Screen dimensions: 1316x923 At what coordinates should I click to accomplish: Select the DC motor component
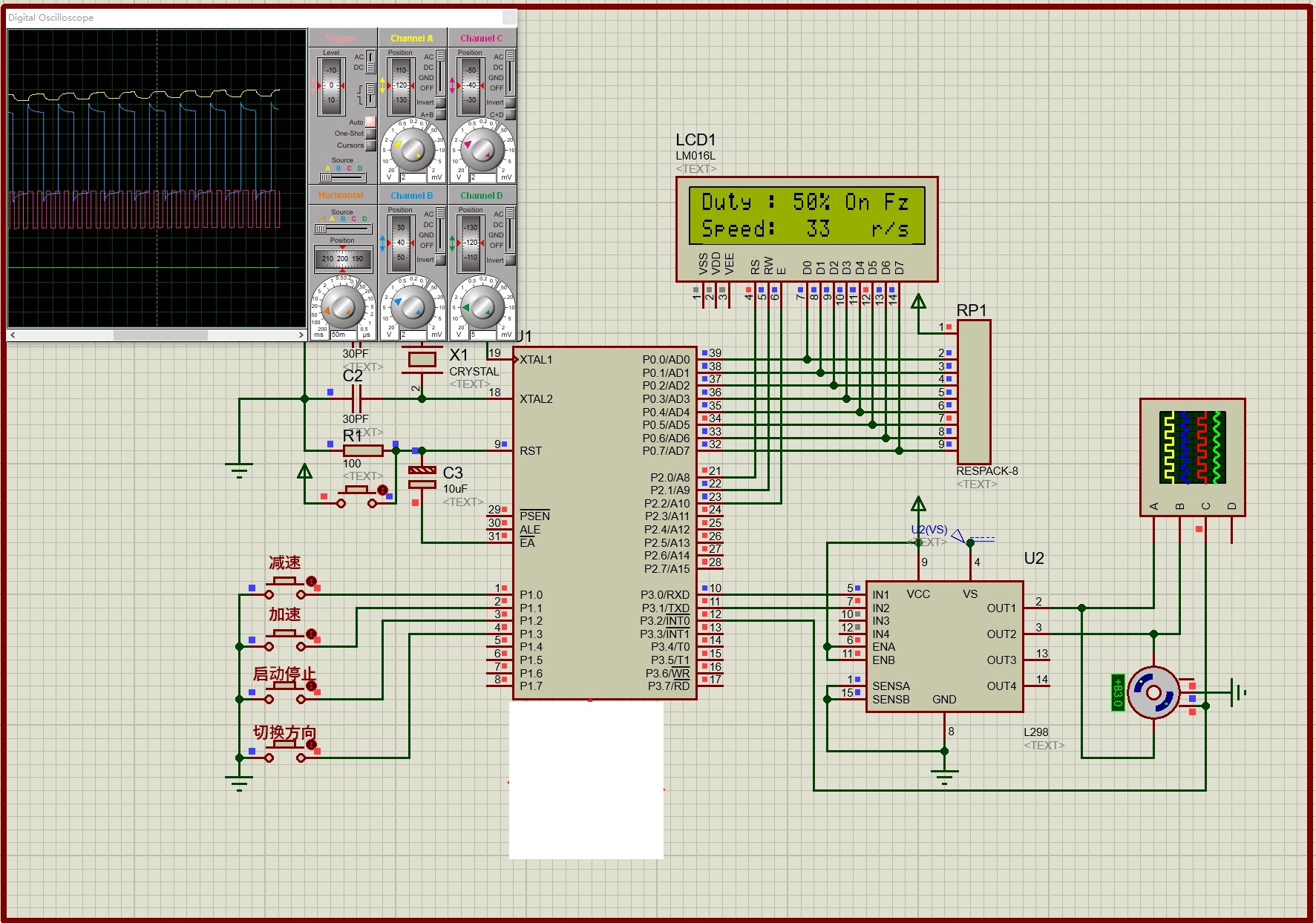coord(1153,692)
